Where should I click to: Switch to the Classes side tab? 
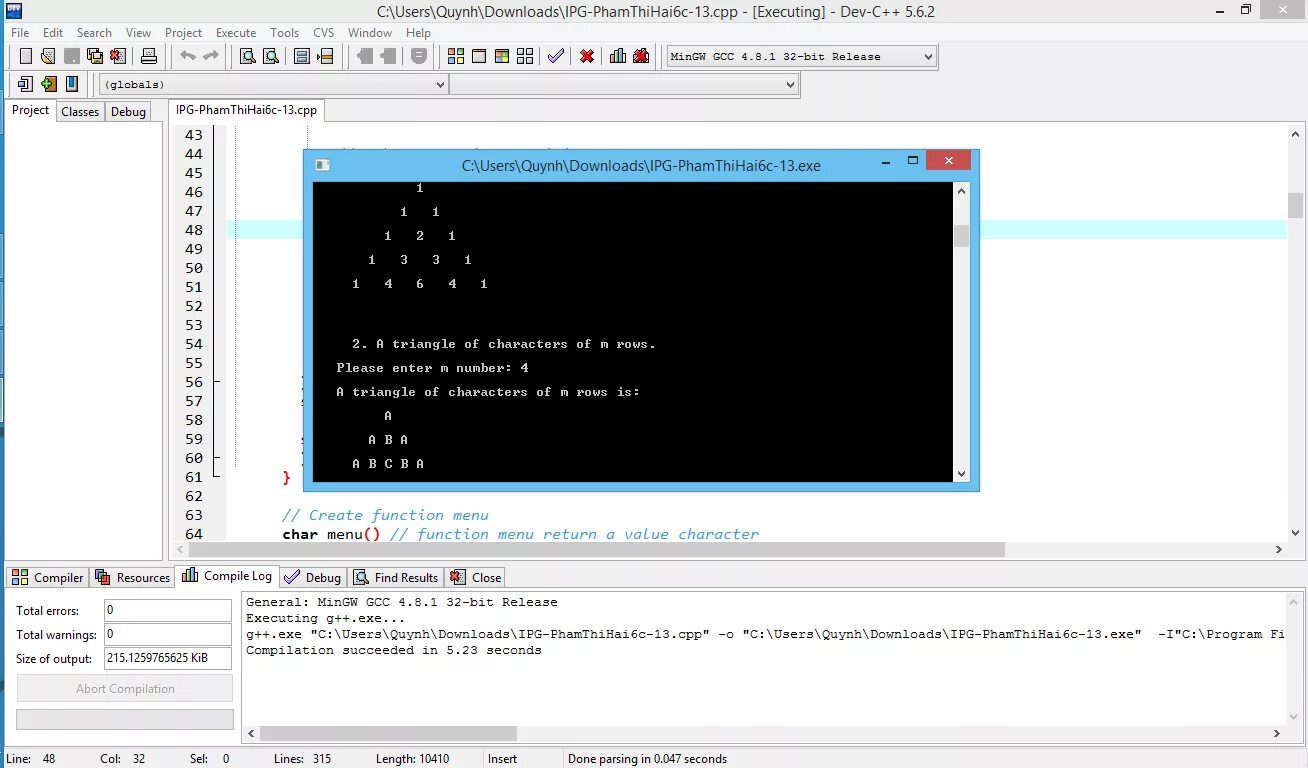(x=80, y=111)
